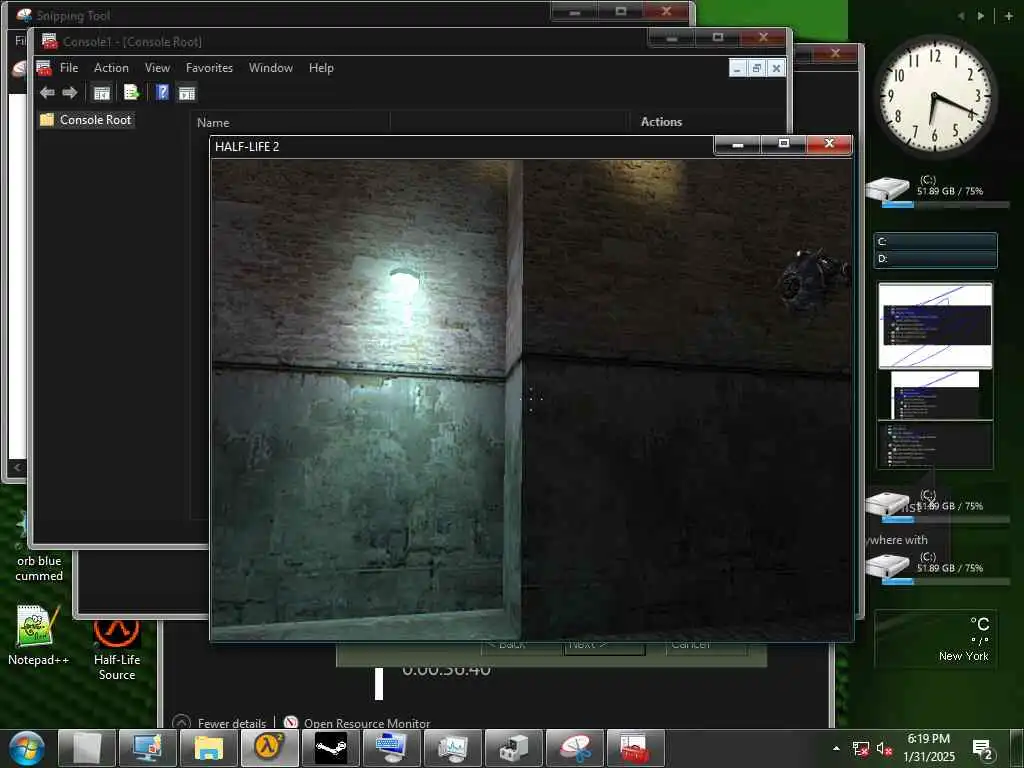
Task: Click the Export List toolbar icon
Action: point(131,93)
